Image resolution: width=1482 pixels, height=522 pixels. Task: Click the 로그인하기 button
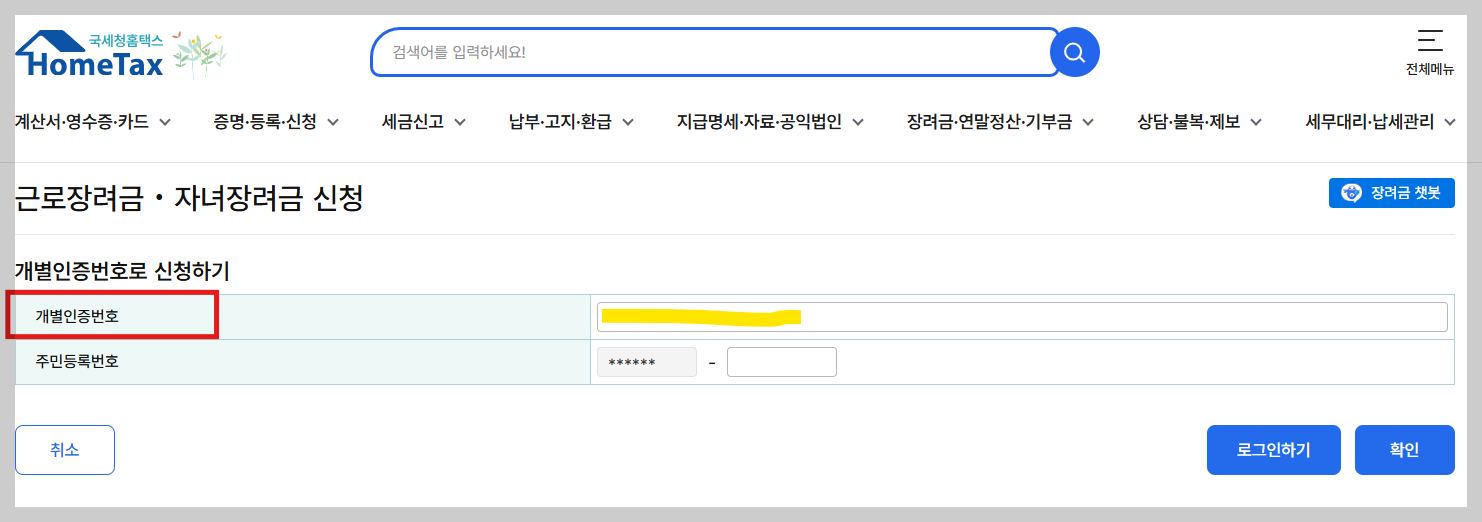pyautogui.click(x=1273, y=450)
